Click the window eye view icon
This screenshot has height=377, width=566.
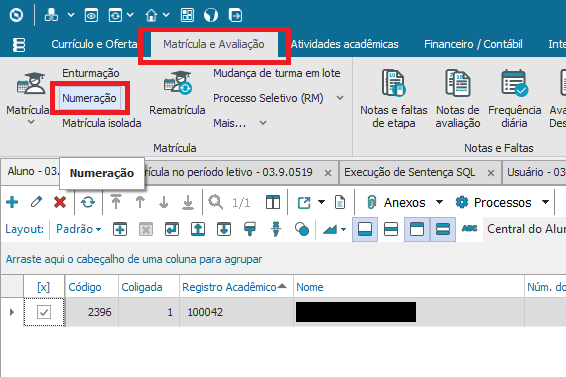point(91,15)
